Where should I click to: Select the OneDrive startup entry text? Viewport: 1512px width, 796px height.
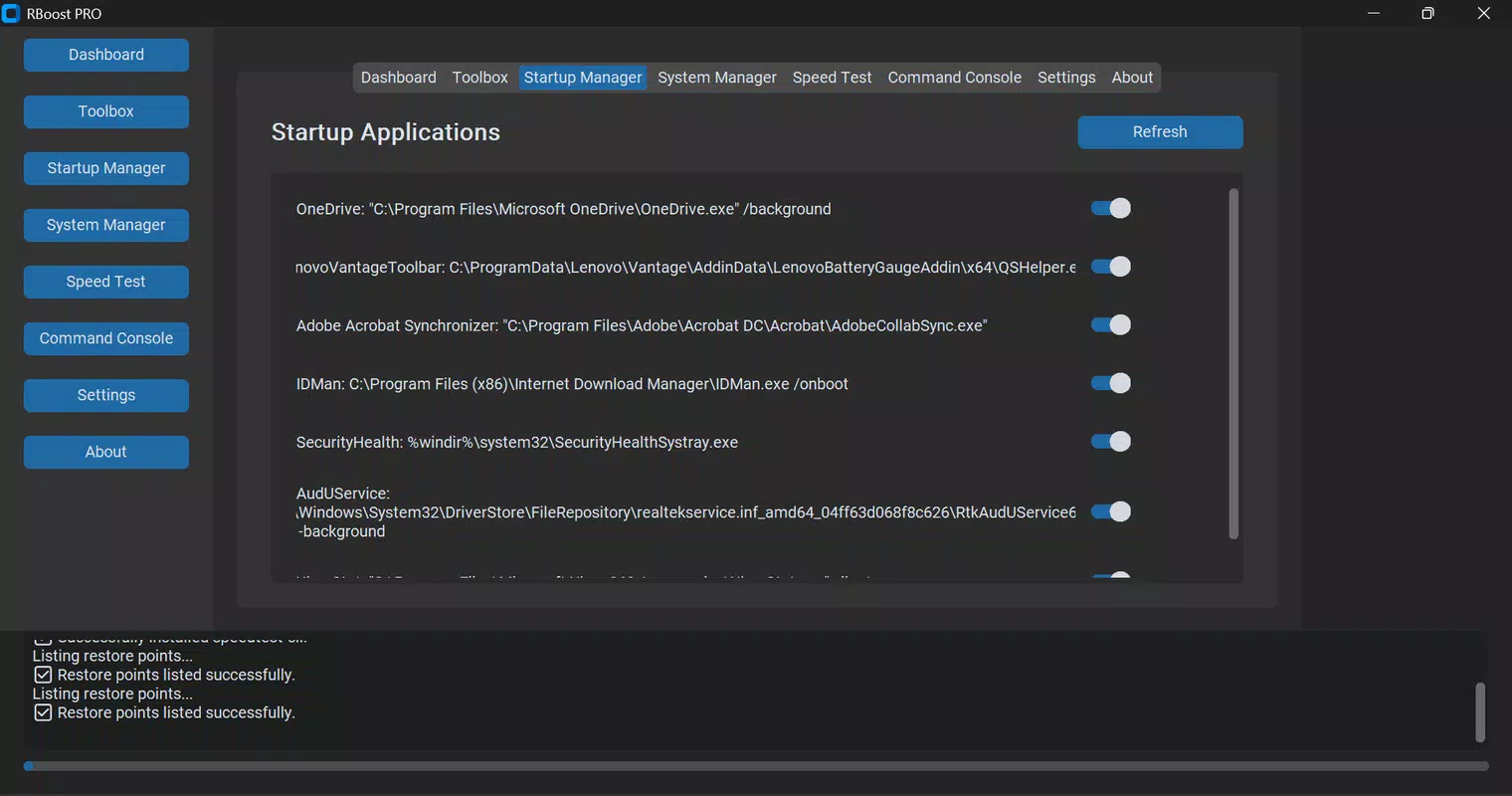(x=563, y=209)
